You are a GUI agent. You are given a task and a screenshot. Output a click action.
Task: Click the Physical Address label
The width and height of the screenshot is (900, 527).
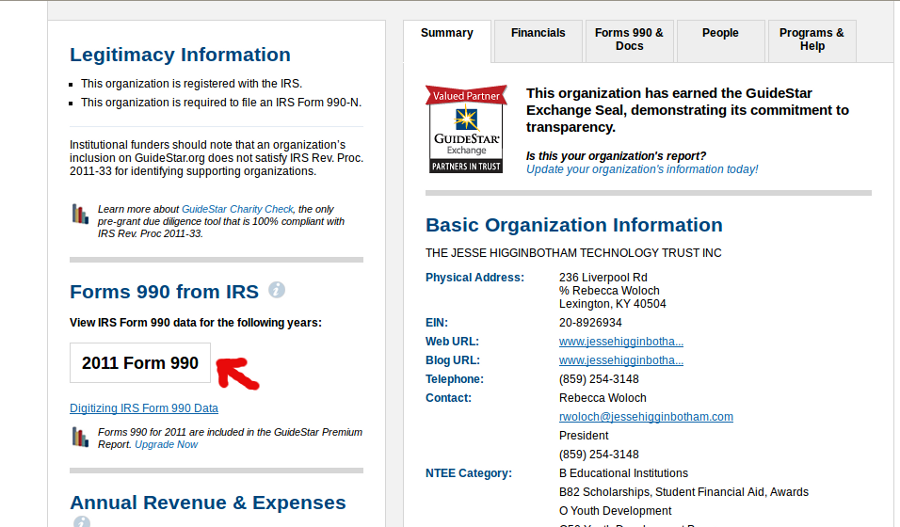(475, 278)
